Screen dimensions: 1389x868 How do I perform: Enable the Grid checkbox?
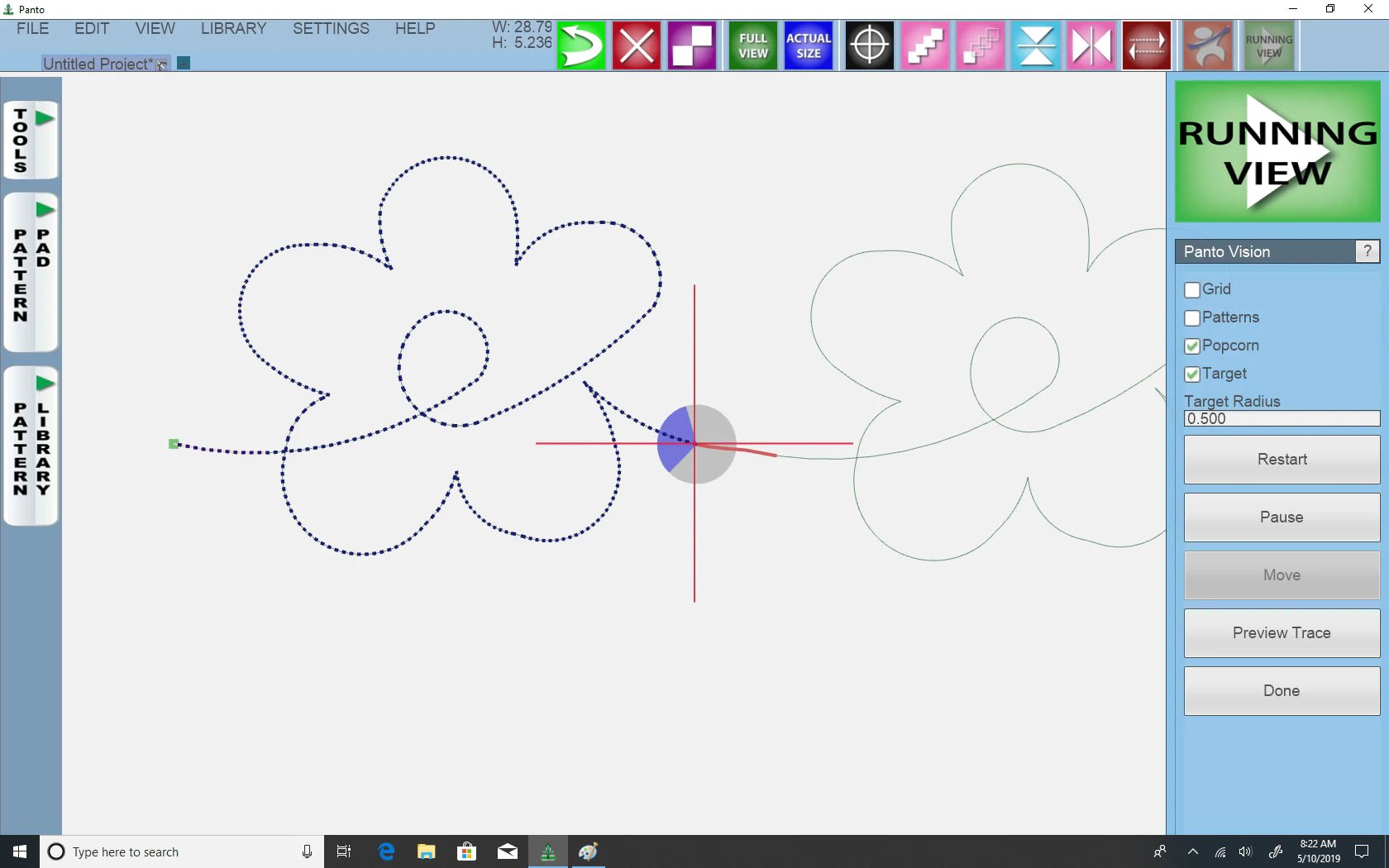[1192, 290]
